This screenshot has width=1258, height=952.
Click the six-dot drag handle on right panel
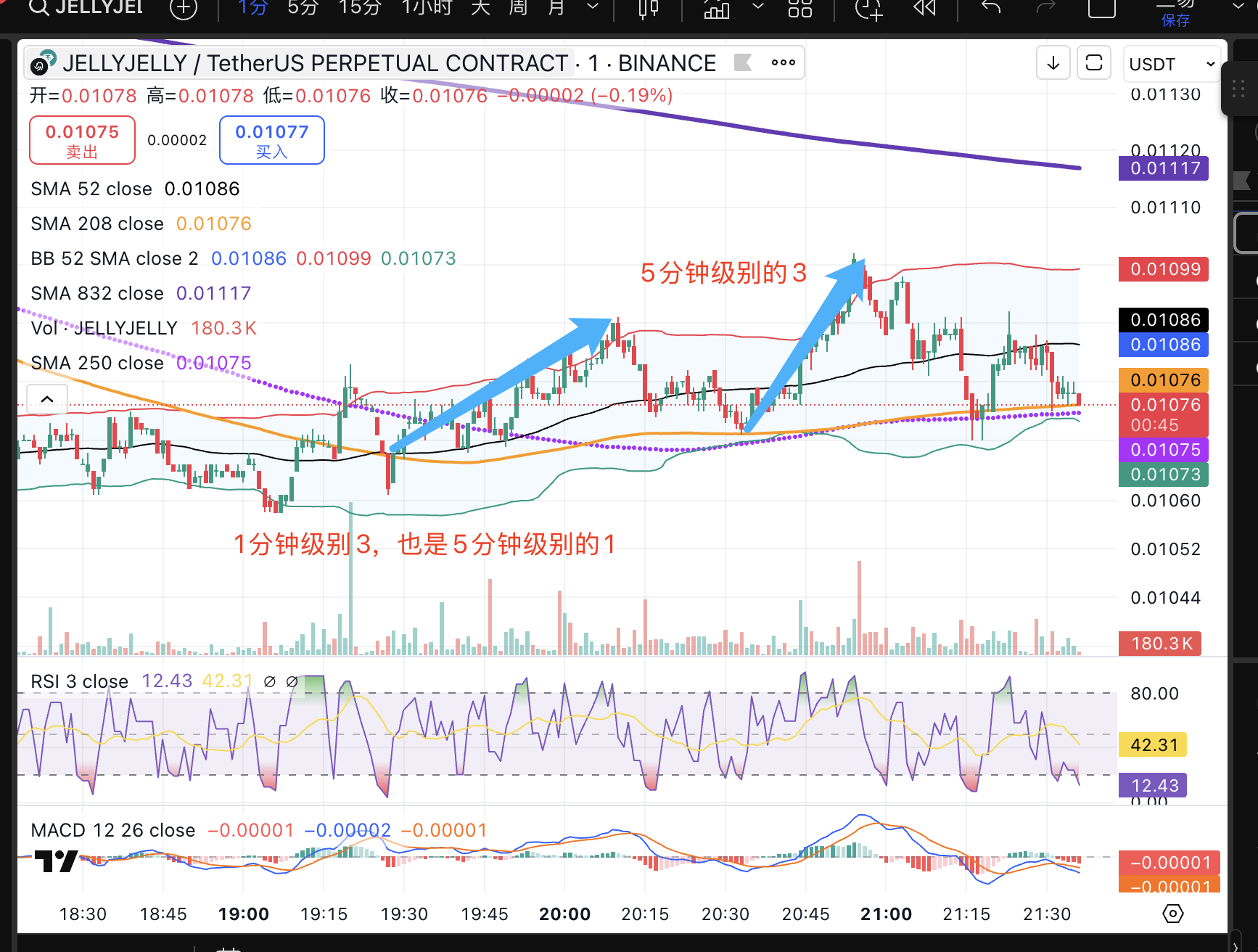pyautogui.click(x=1238, y=89)
